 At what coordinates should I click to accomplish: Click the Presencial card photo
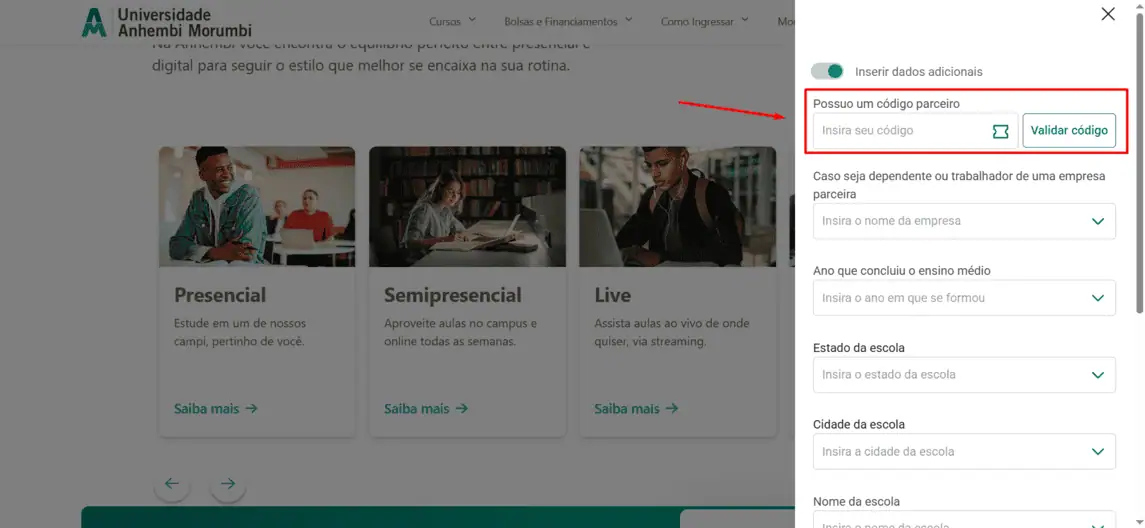pyautogui.click(x=257, y=207)
